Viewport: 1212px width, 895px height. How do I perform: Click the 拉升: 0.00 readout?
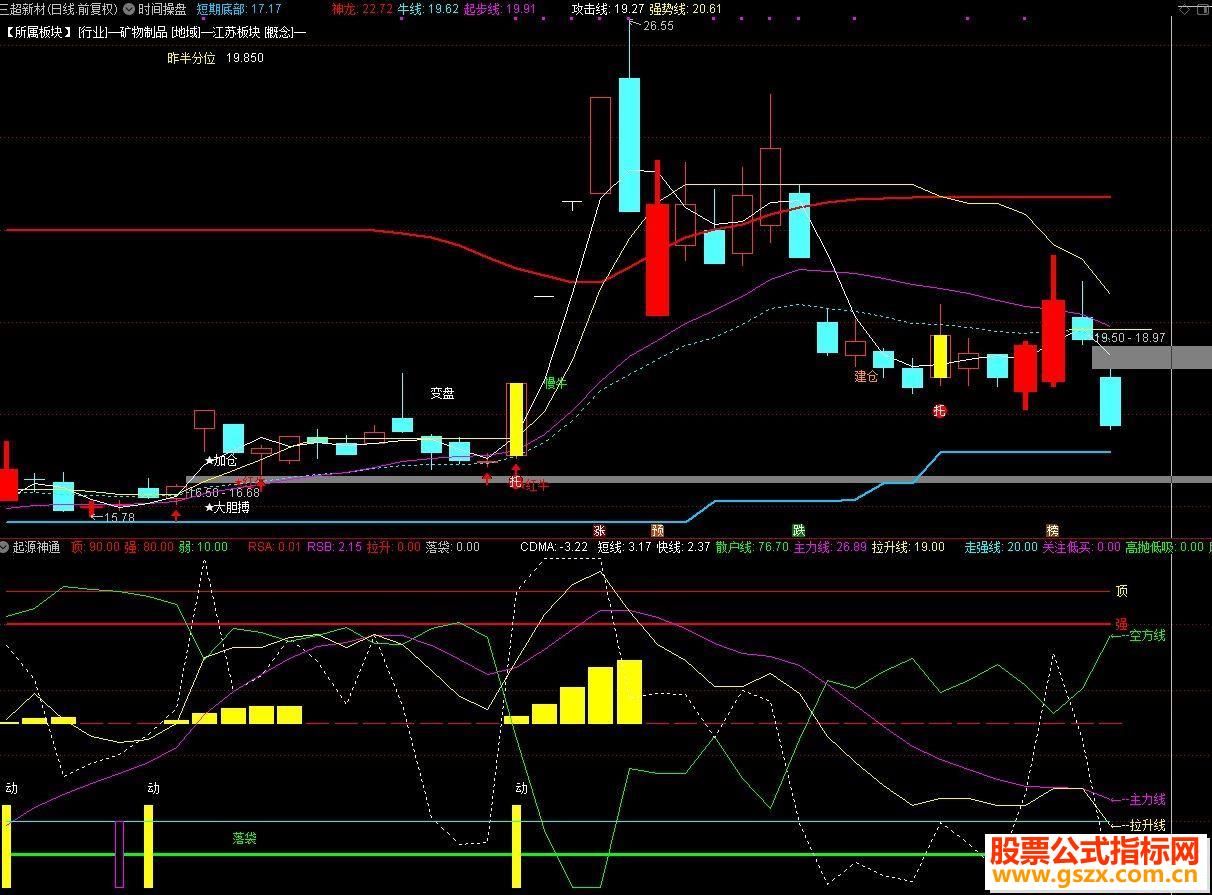(x=393, y=547)
